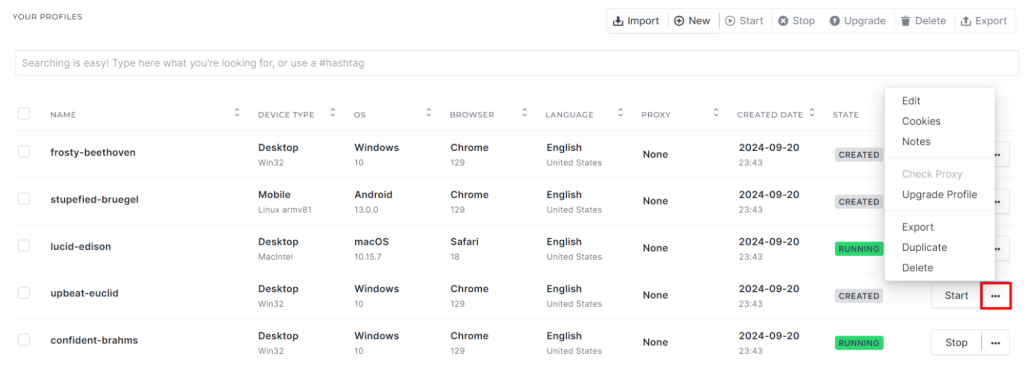1024x369 pixels.
Task: Click the Export toolbar button
Action: coord(984,21)
